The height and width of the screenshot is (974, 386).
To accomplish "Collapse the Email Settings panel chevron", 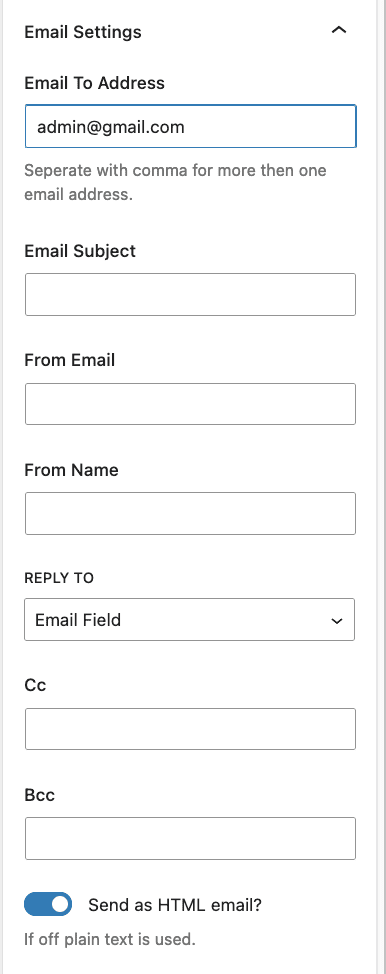I will [x=339, y=30].
